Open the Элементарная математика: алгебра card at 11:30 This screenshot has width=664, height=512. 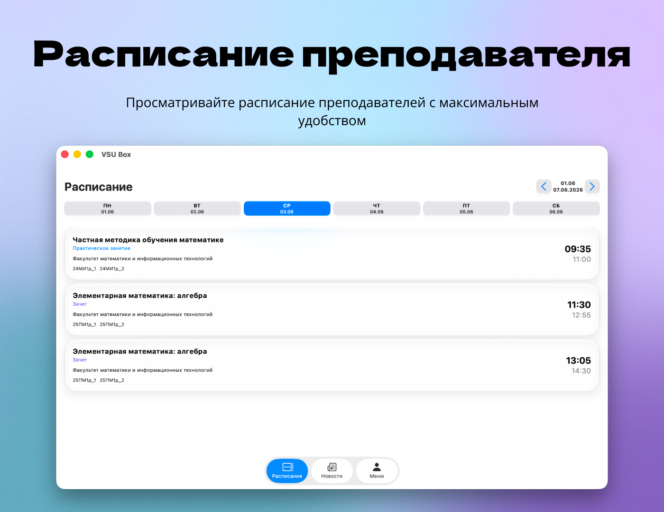[x=332, y=310]
